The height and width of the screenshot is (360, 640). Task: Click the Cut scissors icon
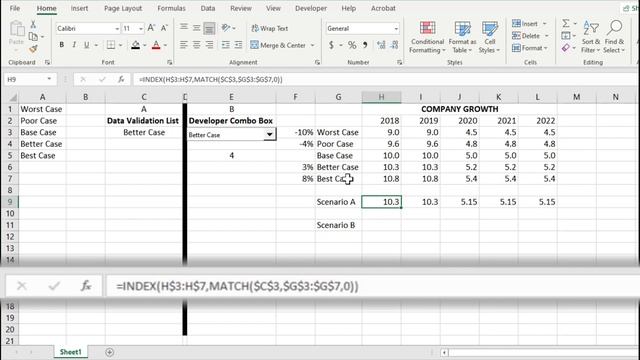pos(33,25)
